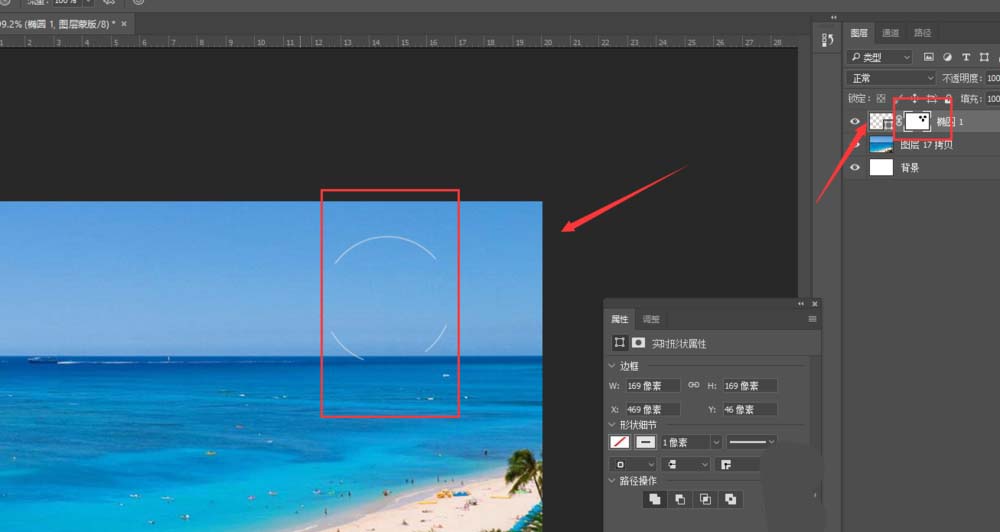Viewport: 1000px width, 532px height.
Task: Select the 图层 17 拷贝 layer thumbnail
Action: pyautogui.click(x=881, y=144)
